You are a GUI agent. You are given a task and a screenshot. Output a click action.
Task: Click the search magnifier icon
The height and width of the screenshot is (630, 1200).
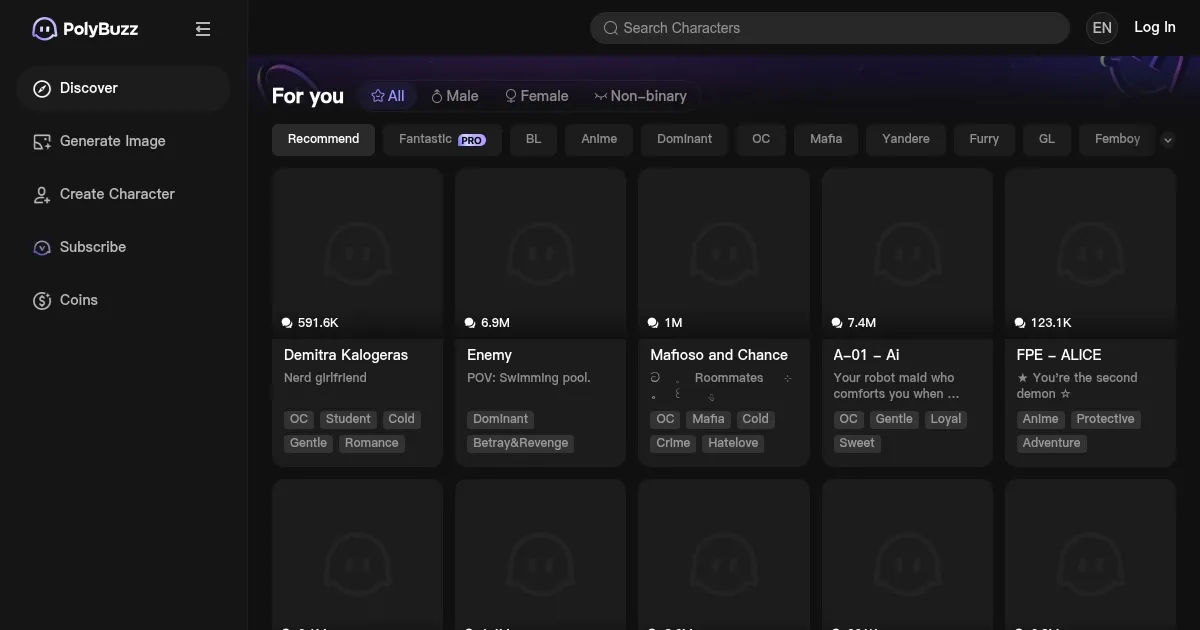(610, 28)
